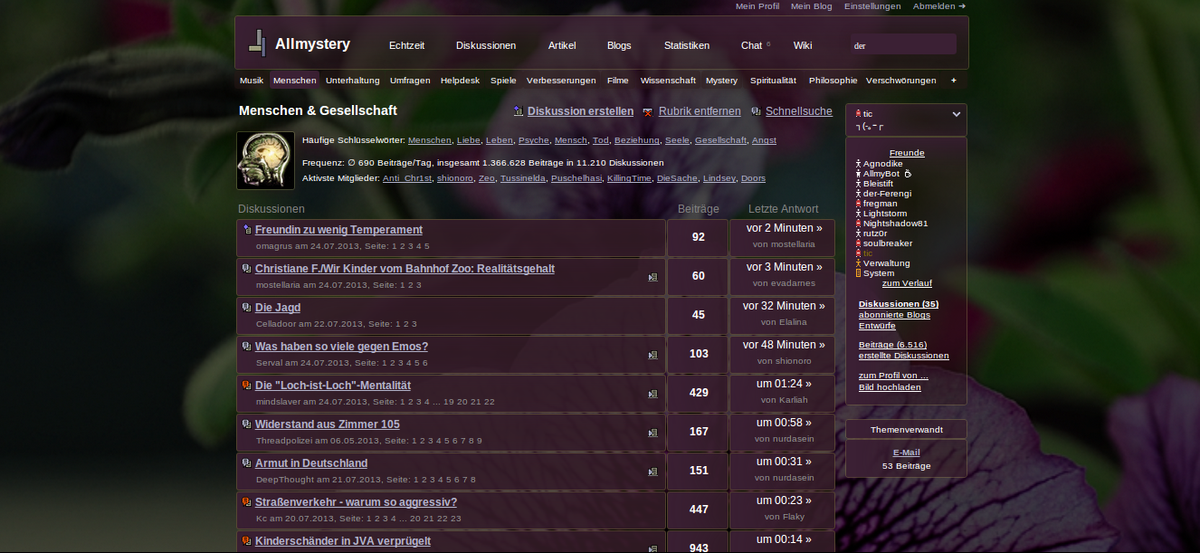Viewport: 1200px width, 553px height.
Task: Open the Echtzeit menu
Action: (x=407, y=45)
